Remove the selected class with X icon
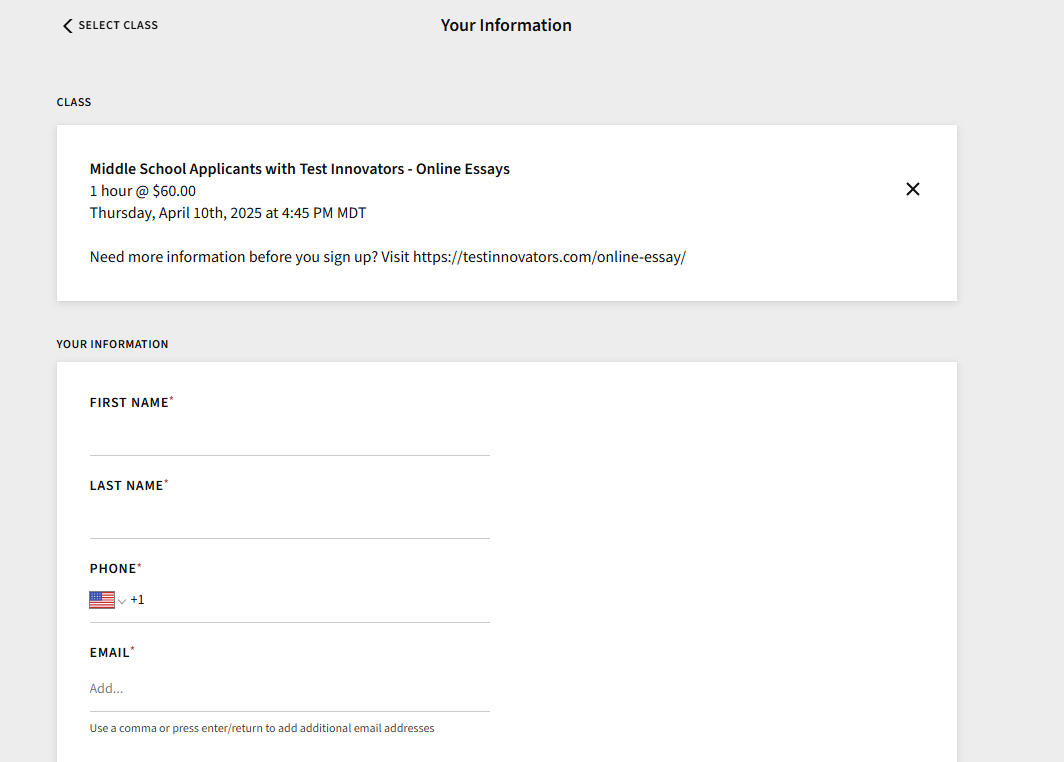 (x=912, y=189)
